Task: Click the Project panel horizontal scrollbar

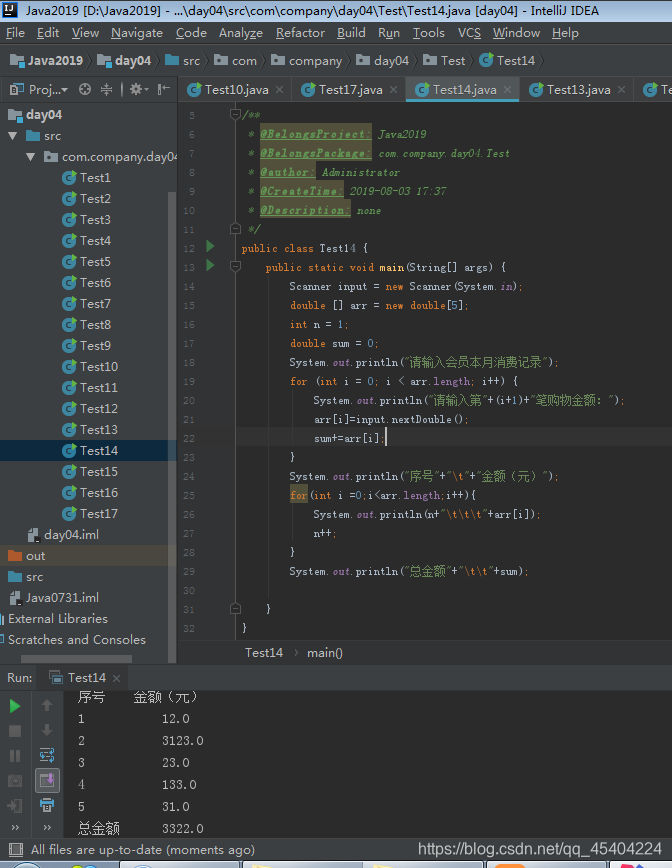Action: (x=76, y=659)
